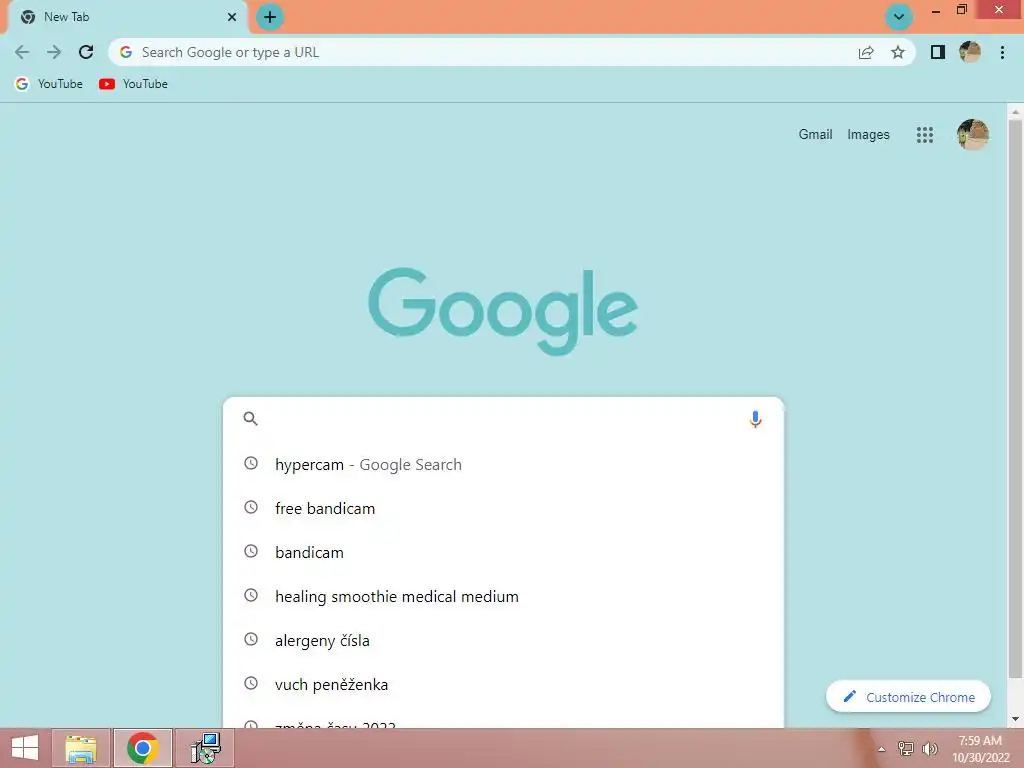Bookmark this tab with the star icon

(898, 52)
